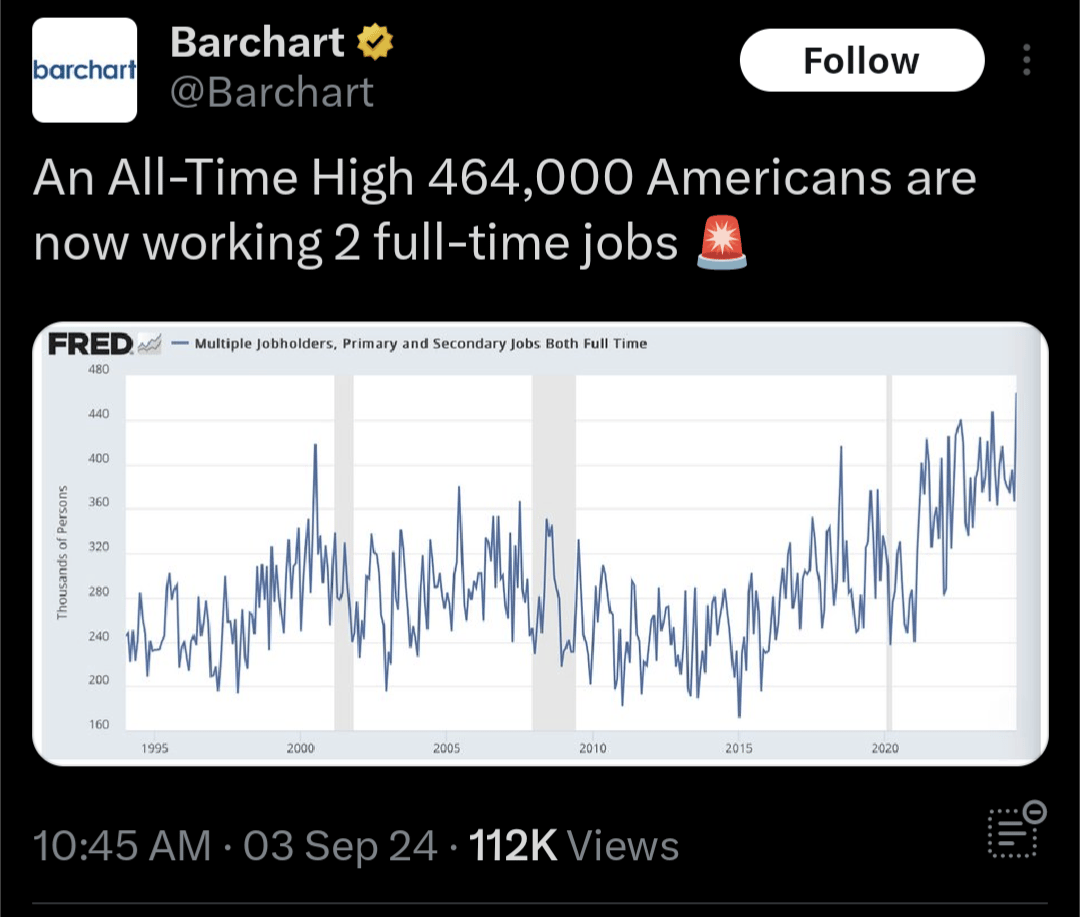Click the 2000 x-axis label
Viewport: 1080px width, 917px height.
click(300, 748)
